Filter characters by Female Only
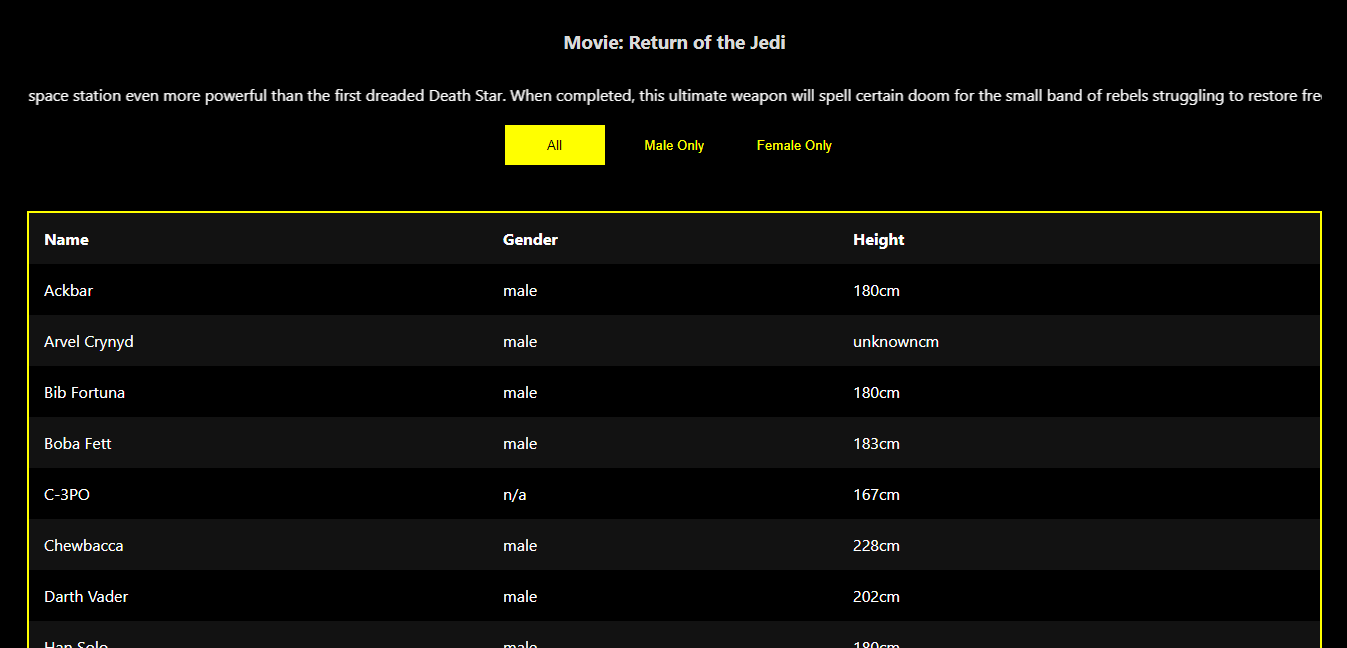Image resolution: width=1347 pixels, height=648 pixels. point(794,145)
